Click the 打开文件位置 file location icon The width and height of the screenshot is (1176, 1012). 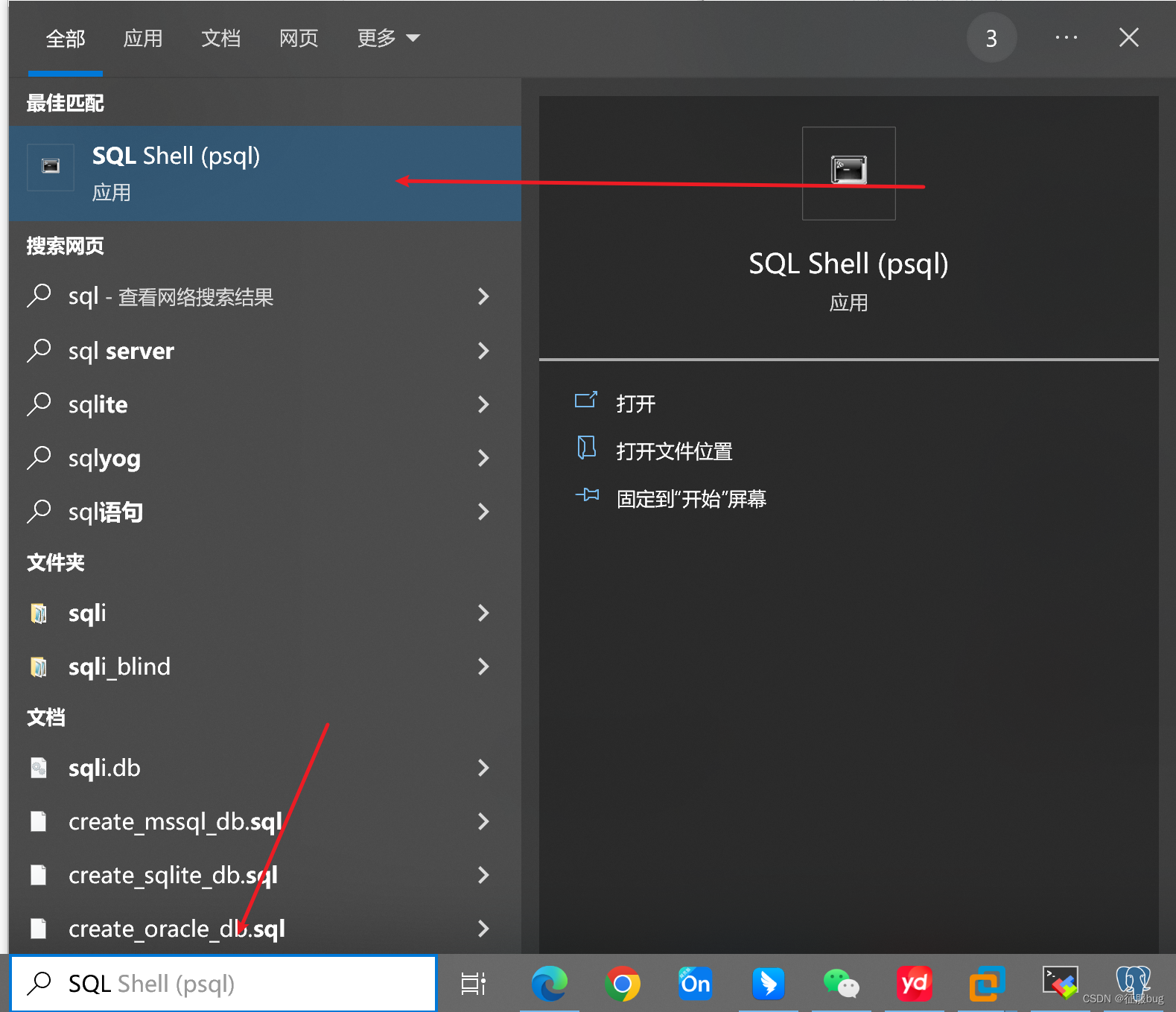point(587,448)
